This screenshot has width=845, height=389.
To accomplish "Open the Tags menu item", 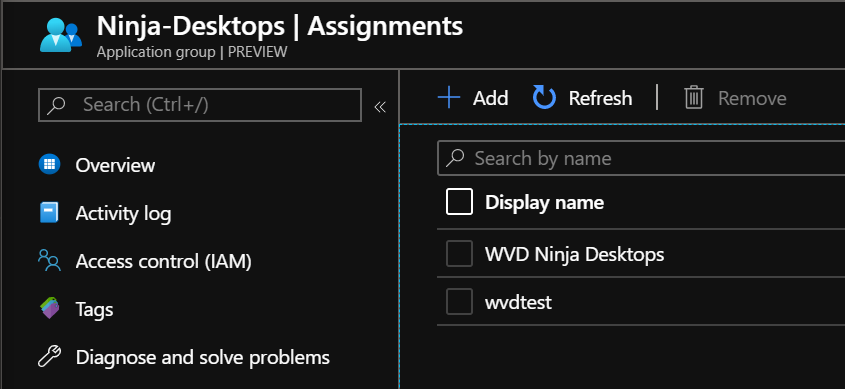I will click(94, 310).
